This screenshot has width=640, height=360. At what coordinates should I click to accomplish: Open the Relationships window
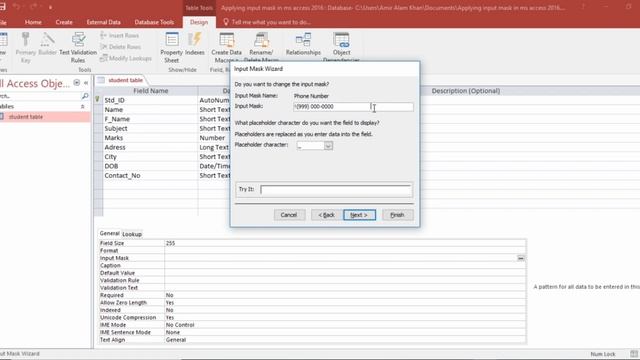(303, 44)
